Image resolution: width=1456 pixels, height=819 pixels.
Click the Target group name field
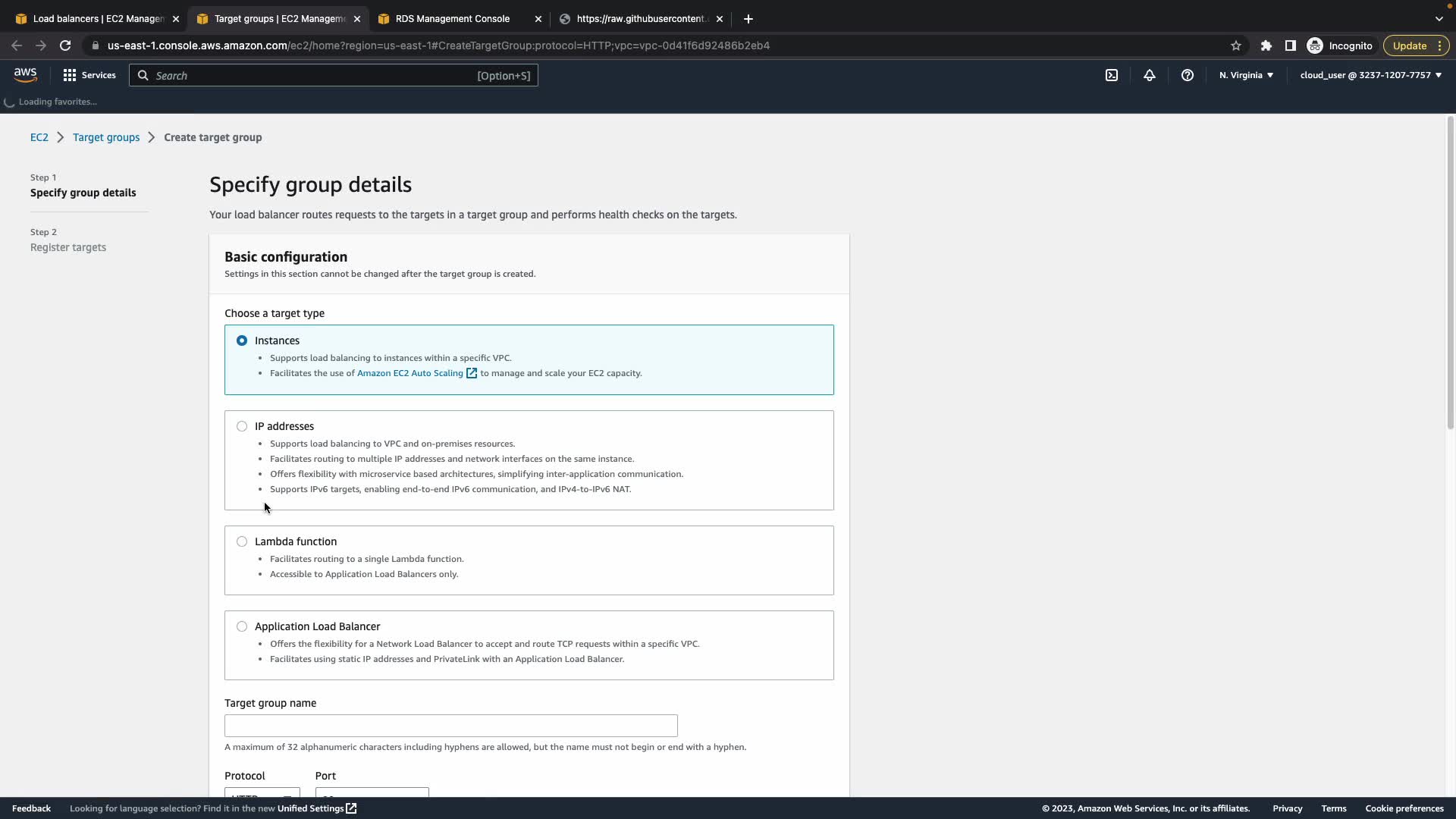(x=450, y=726)
